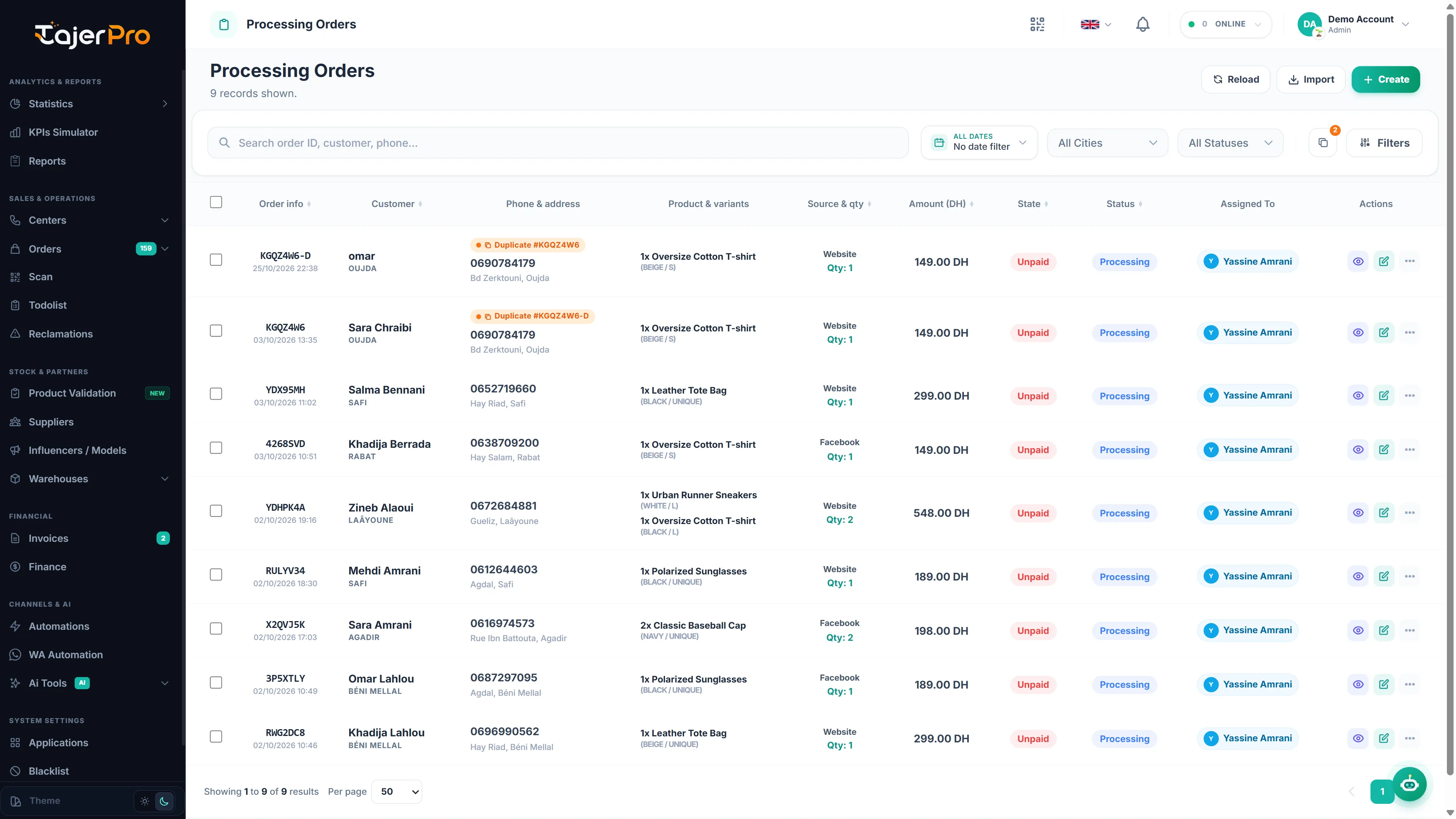The height and width of the screenshot is (819, 1456).
Task: Open more actions for order 4268SVD
Action: click(x=1410, y=450)
